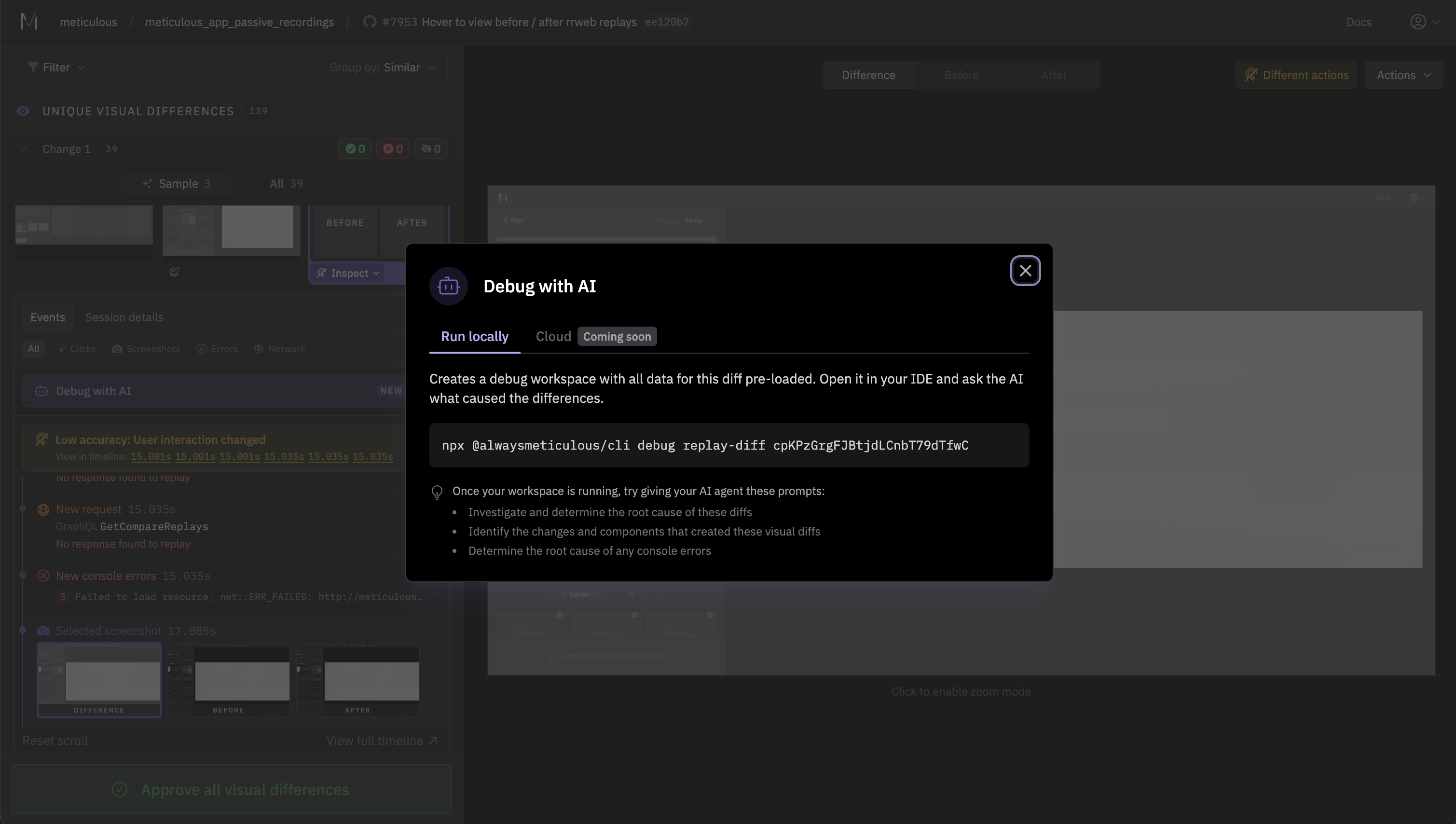
Task: Jump to first 15.001s timeline link
Action: pyautogui.click(x=151, y=457)
